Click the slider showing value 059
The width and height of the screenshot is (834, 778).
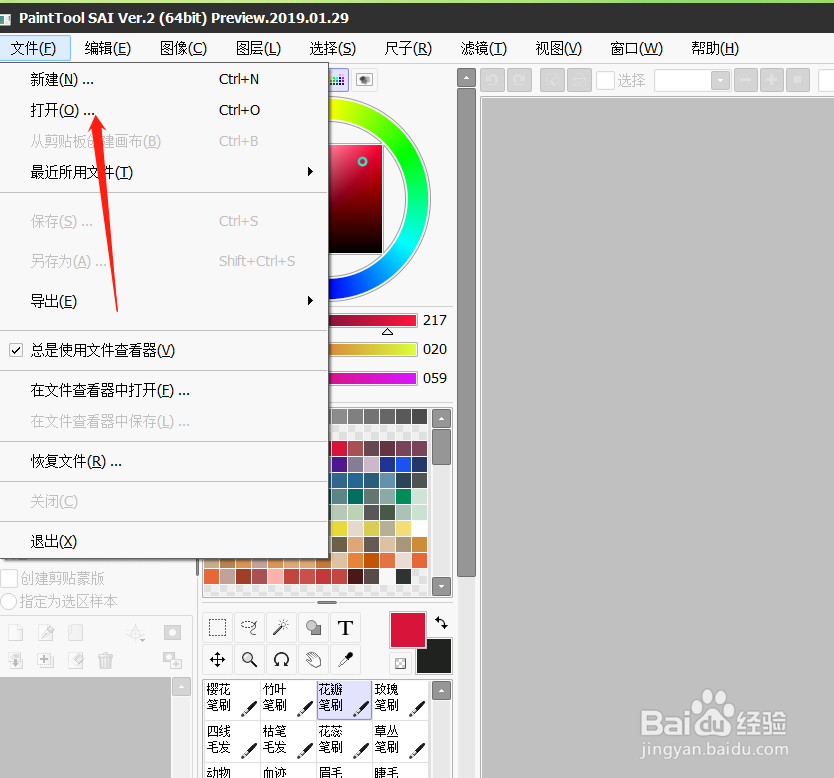[372, 378]
